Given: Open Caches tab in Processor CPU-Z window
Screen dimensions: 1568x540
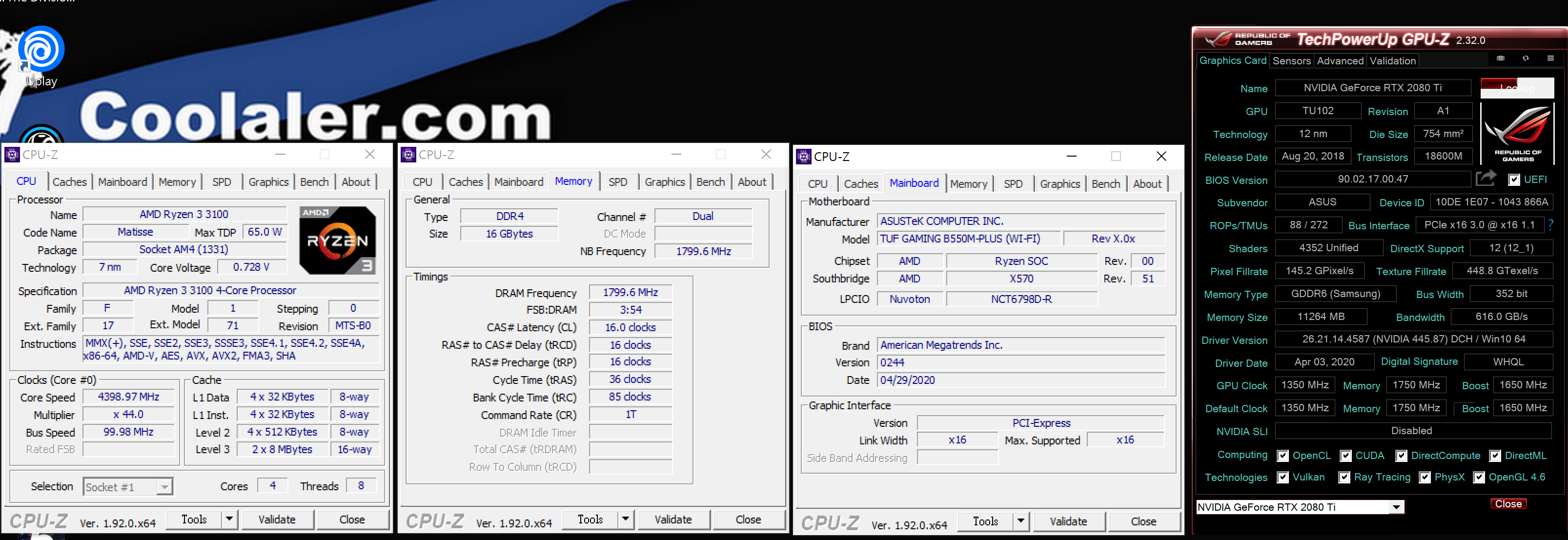Looking at the screenshot, I should [x=69, y=182].
